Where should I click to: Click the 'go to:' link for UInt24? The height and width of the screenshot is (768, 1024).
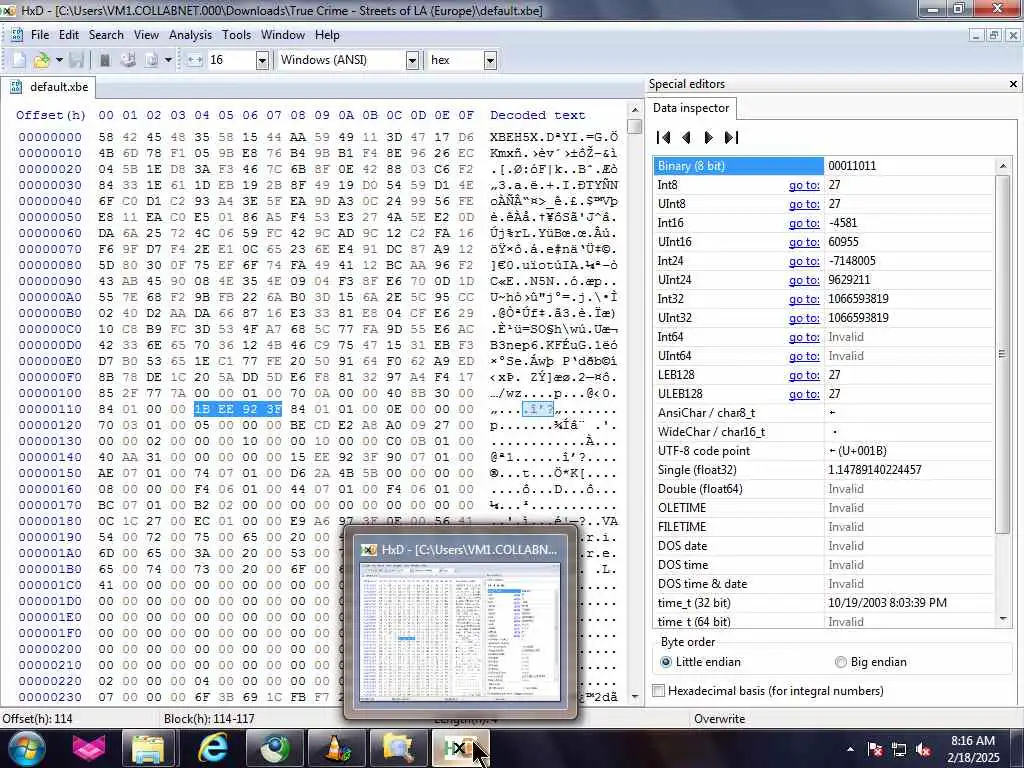coord(804,280)
